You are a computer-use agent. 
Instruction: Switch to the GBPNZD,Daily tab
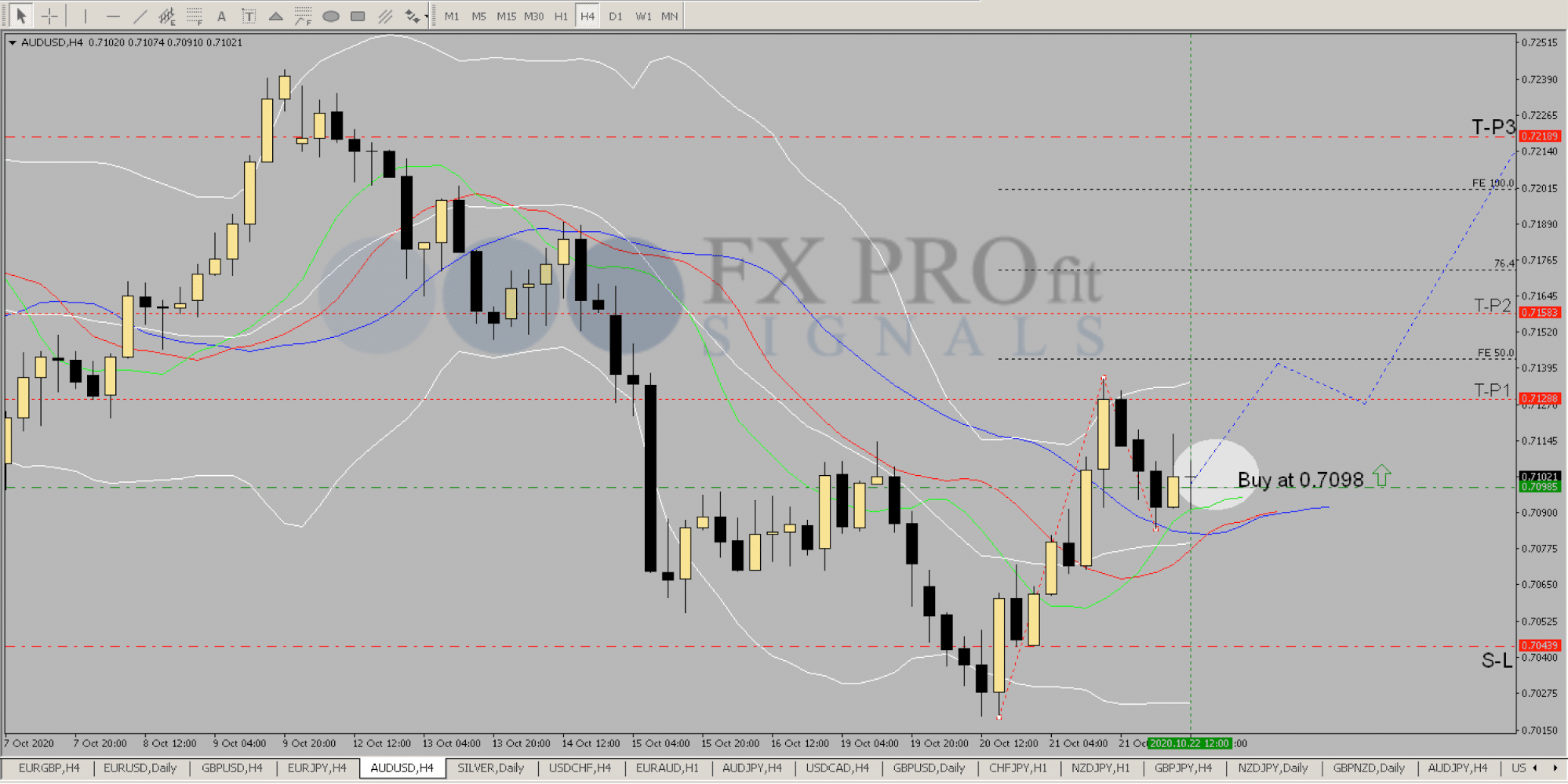point(1368,768)
